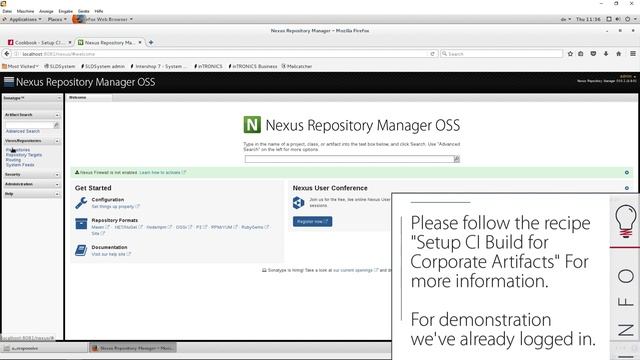
Task: Click the screen icon in top panel
Action: [609, 19]
